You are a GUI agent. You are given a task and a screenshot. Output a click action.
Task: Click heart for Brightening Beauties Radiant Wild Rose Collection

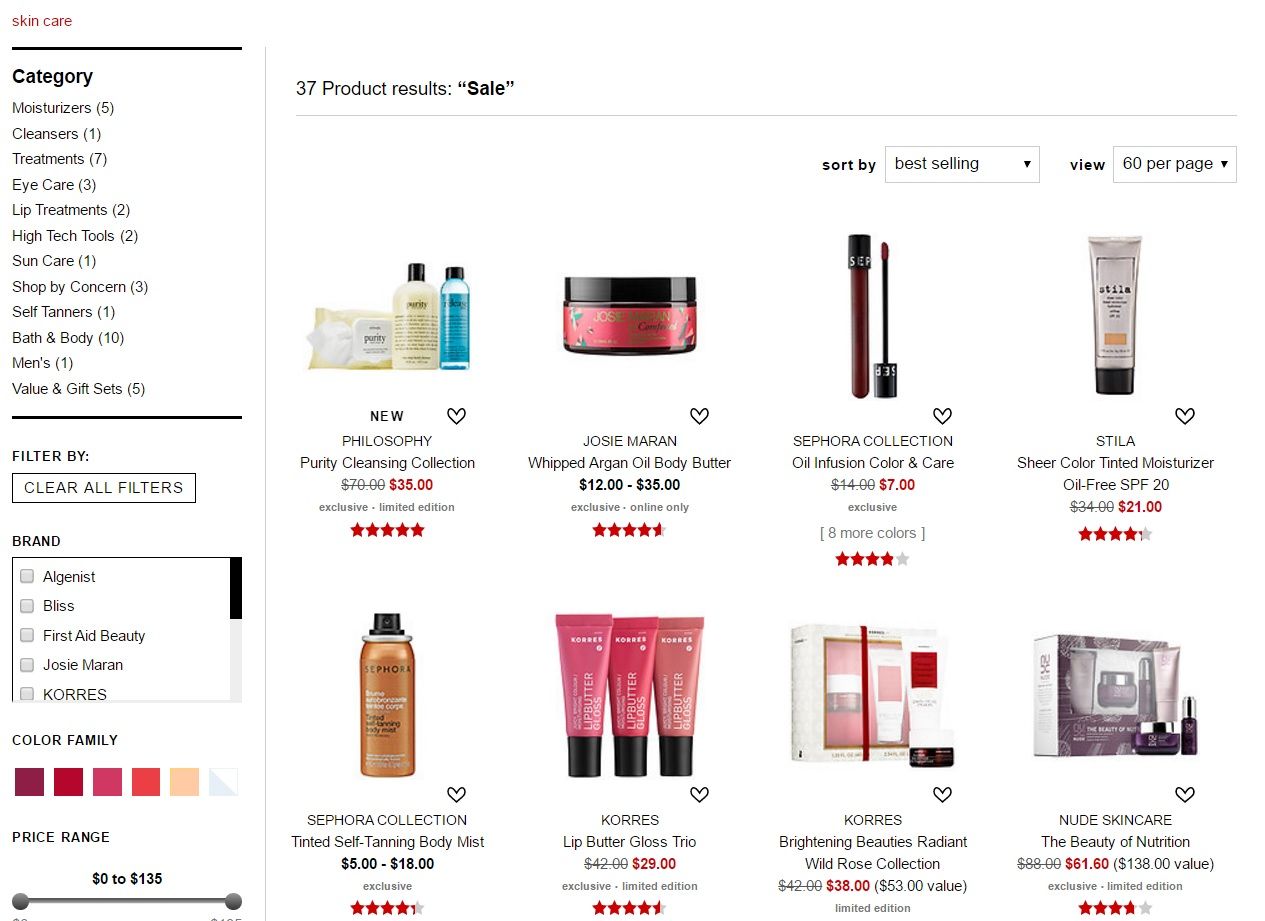(942, 795)
